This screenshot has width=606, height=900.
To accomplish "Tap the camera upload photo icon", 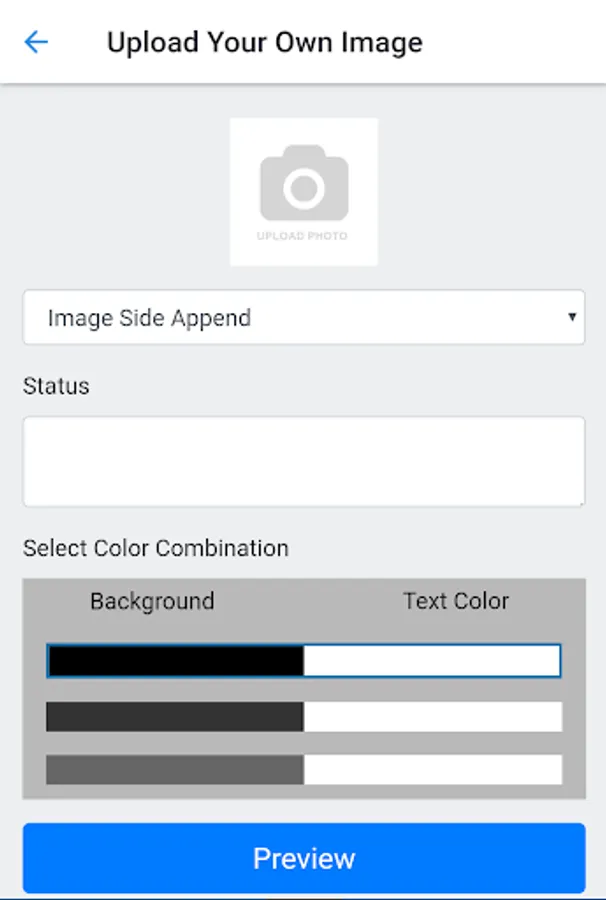I will click(x=304, y=184).
